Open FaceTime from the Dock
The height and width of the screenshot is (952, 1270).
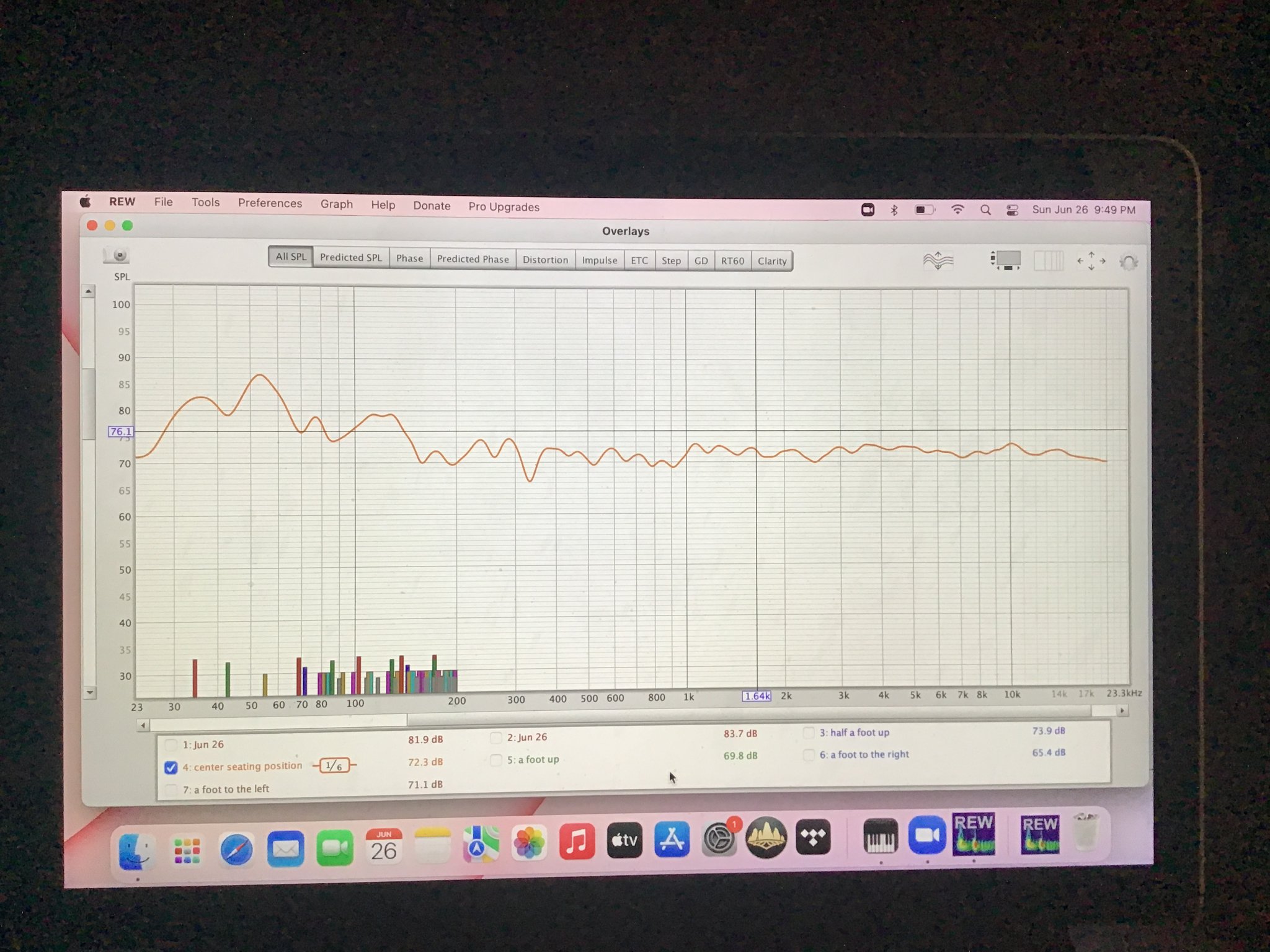coord(334,848)
